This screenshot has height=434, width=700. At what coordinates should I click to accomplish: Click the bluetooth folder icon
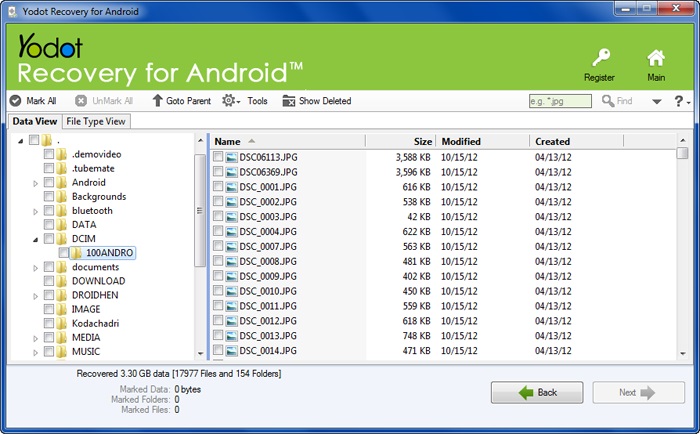pyautogui.click(x=62, y=211)
